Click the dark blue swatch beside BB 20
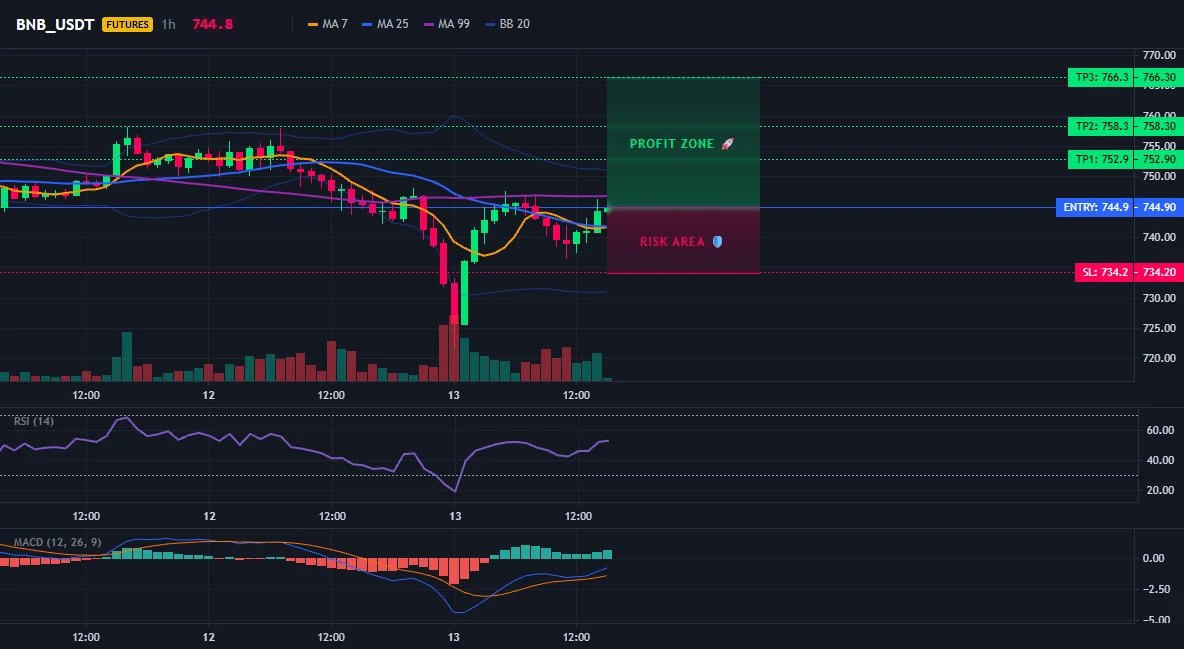Image resolution: width=1184 pixels, height=649 pixels. 490,24
